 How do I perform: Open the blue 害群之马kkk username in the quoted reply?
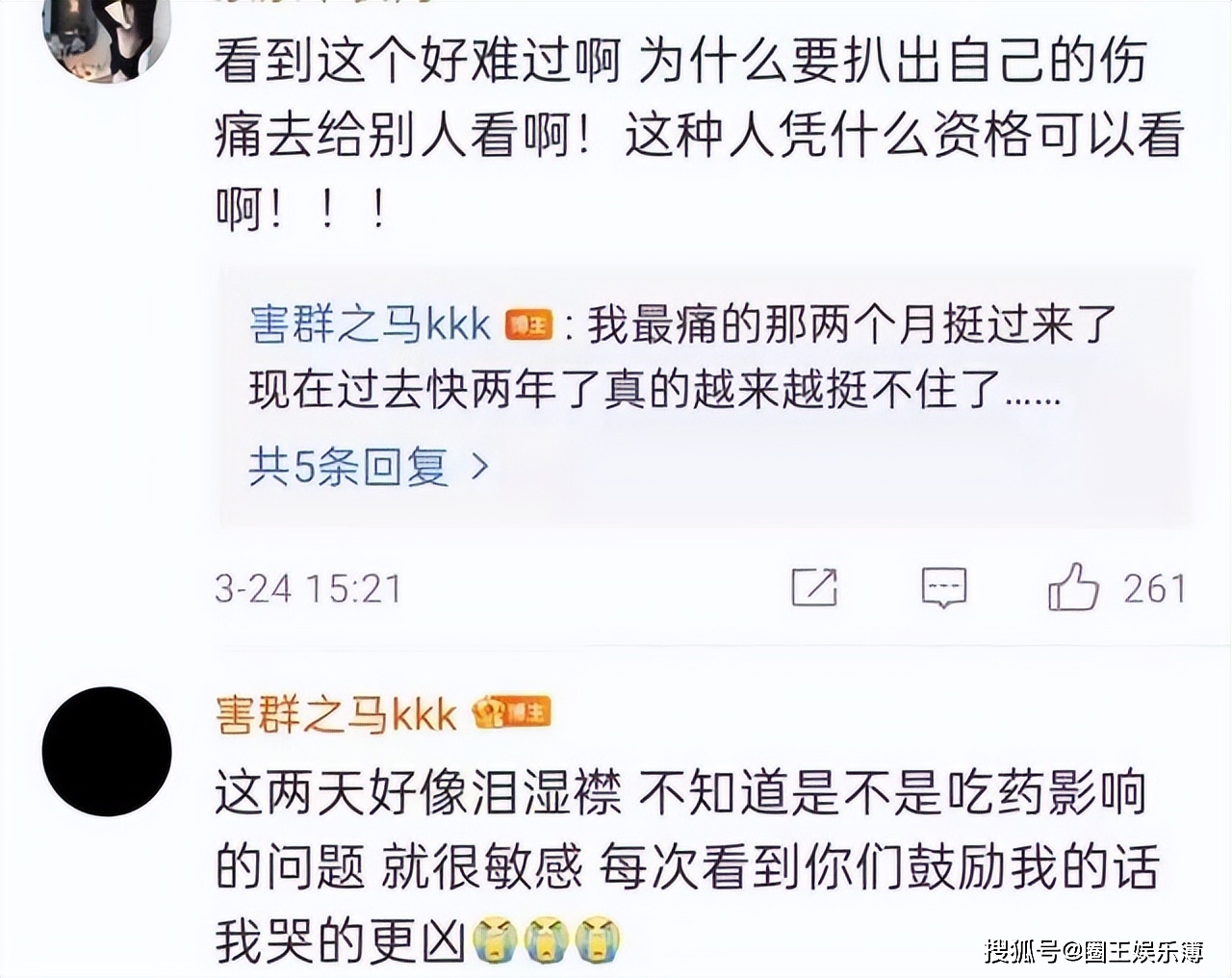(x=371, y=325)
